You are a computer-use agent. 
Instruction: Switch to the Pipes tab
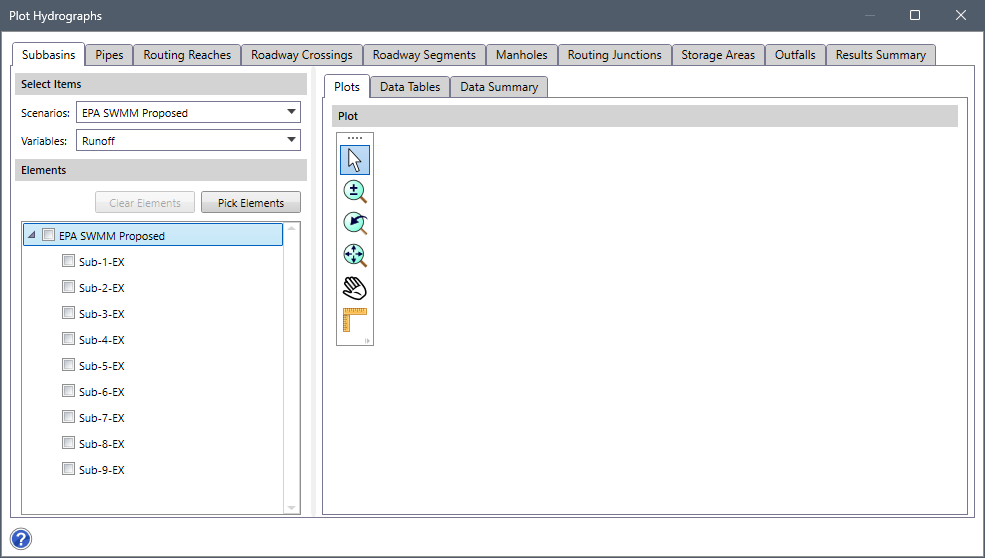[109, 55]
